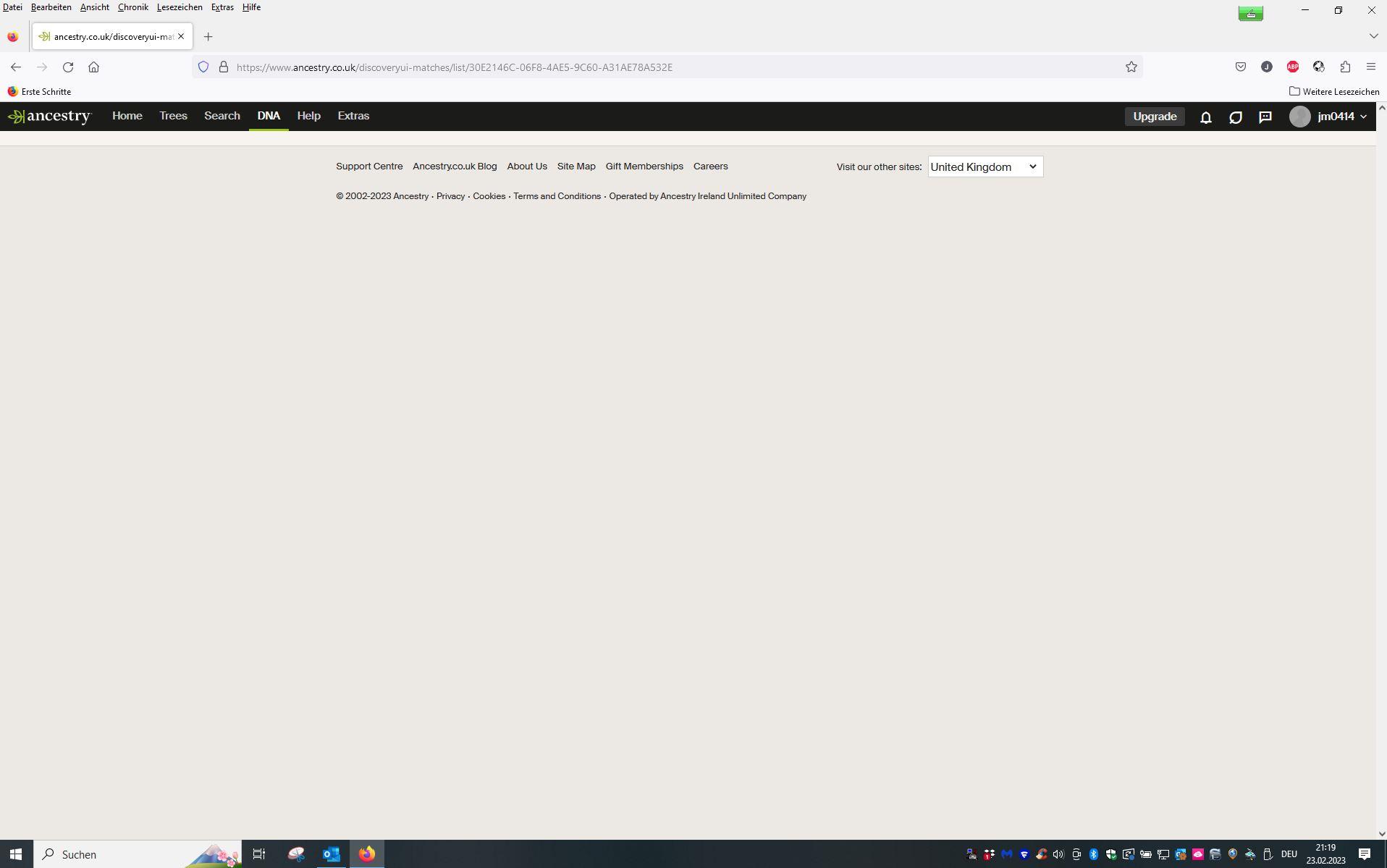Open the Ancestry notifications bell
Image resolution: width=1387 pixels, height=868 pixels.
coord(1205,117)
